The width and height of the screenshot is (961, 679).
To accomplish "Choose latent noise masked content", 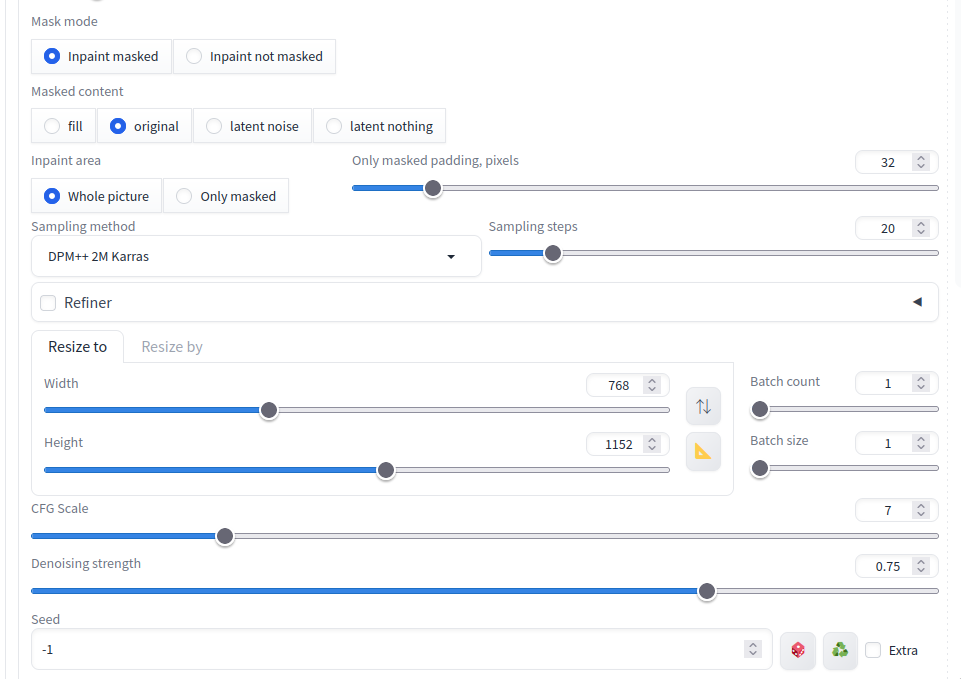I will (252, 126).
